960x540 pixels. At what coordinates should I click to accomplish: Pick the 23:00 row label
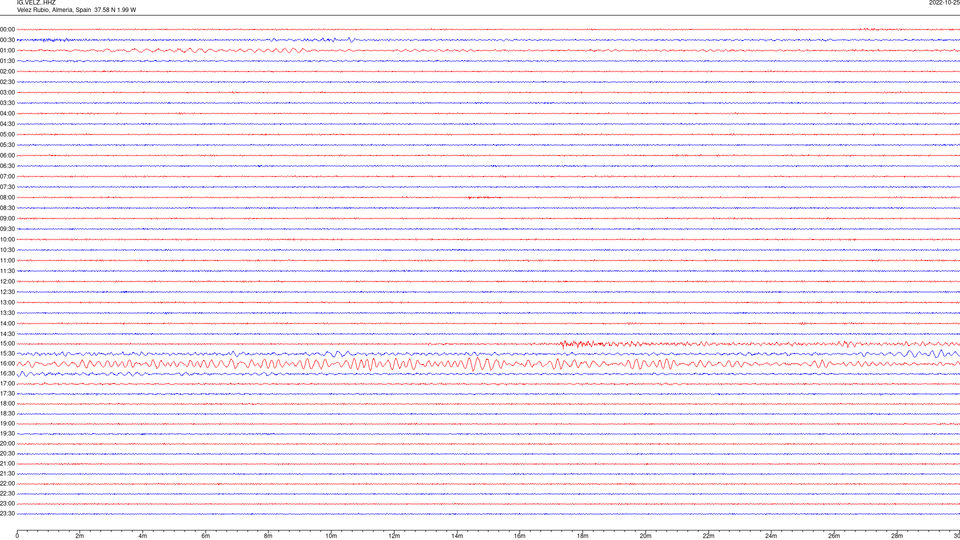7,504
